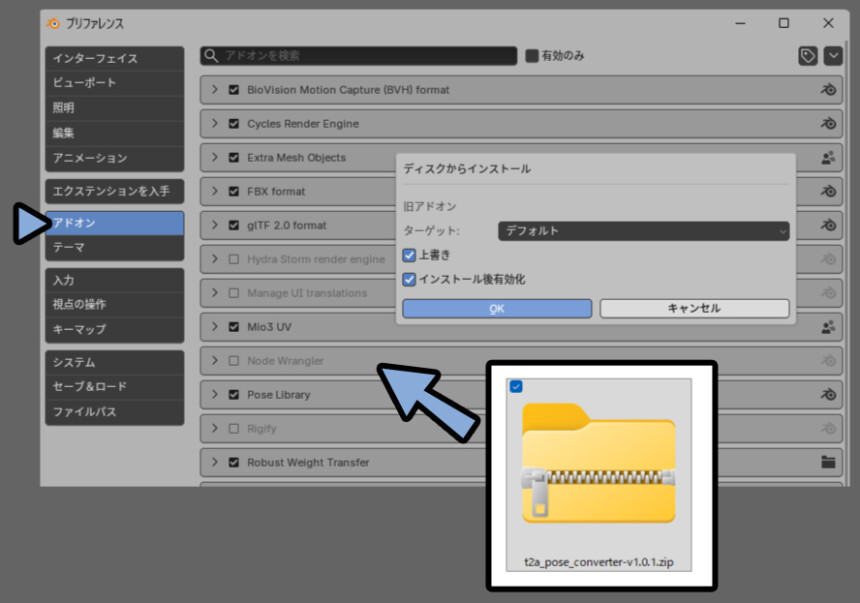The height and width of the screenshot is (603, 860).
Task: Click community icon on Extra Mesh Objects row
Action: [827, 158]
